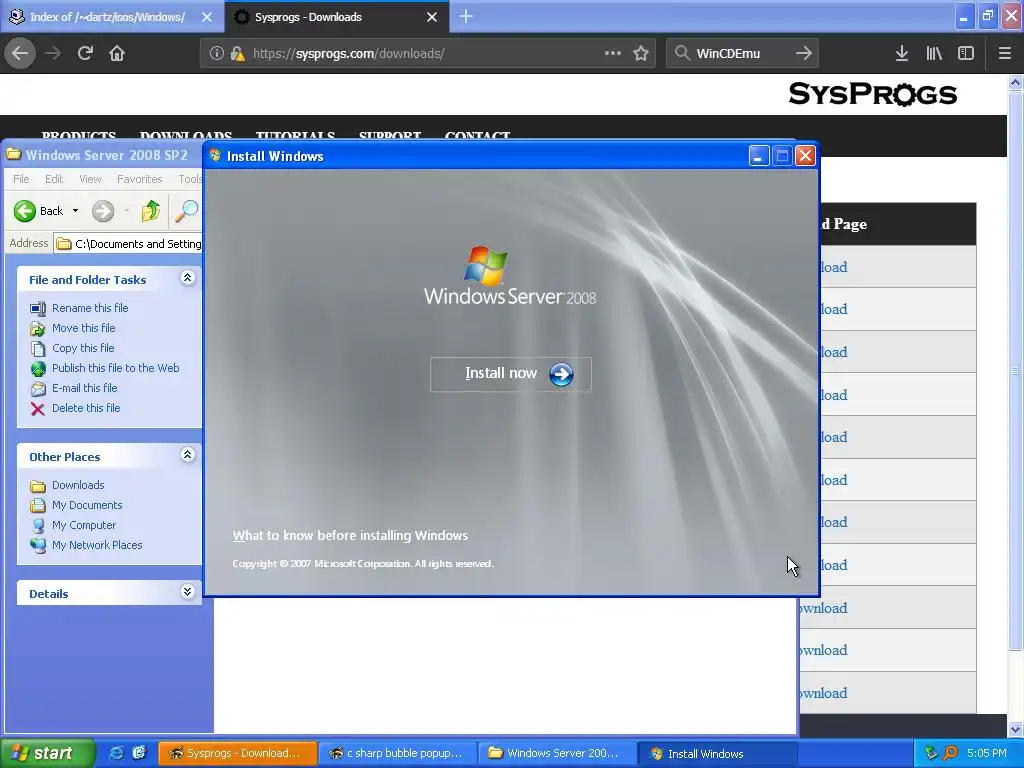Collapse File and Folder Tasks panel

(187, 278)
